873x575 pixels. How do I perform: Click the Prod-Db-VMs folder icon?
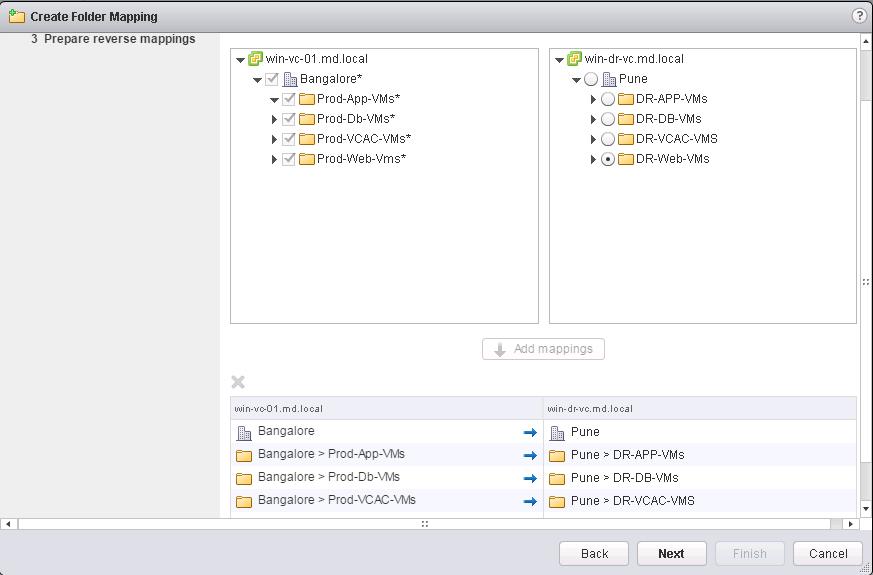(x=307, y=119)
